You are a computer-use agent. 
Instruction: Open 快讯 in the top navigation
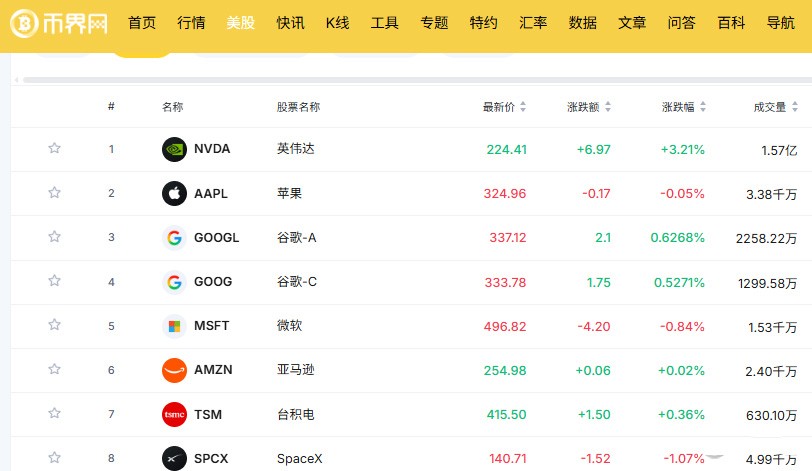click(x=291, y=23)
